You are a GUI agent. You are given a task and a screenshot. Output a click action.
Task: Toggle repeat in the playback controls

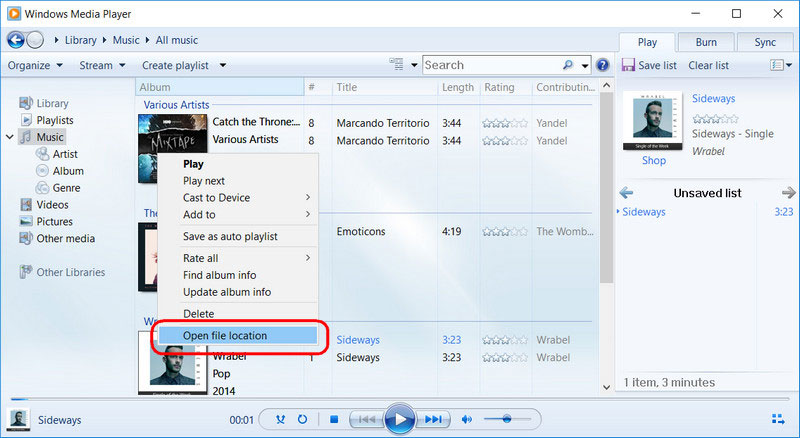305,420
